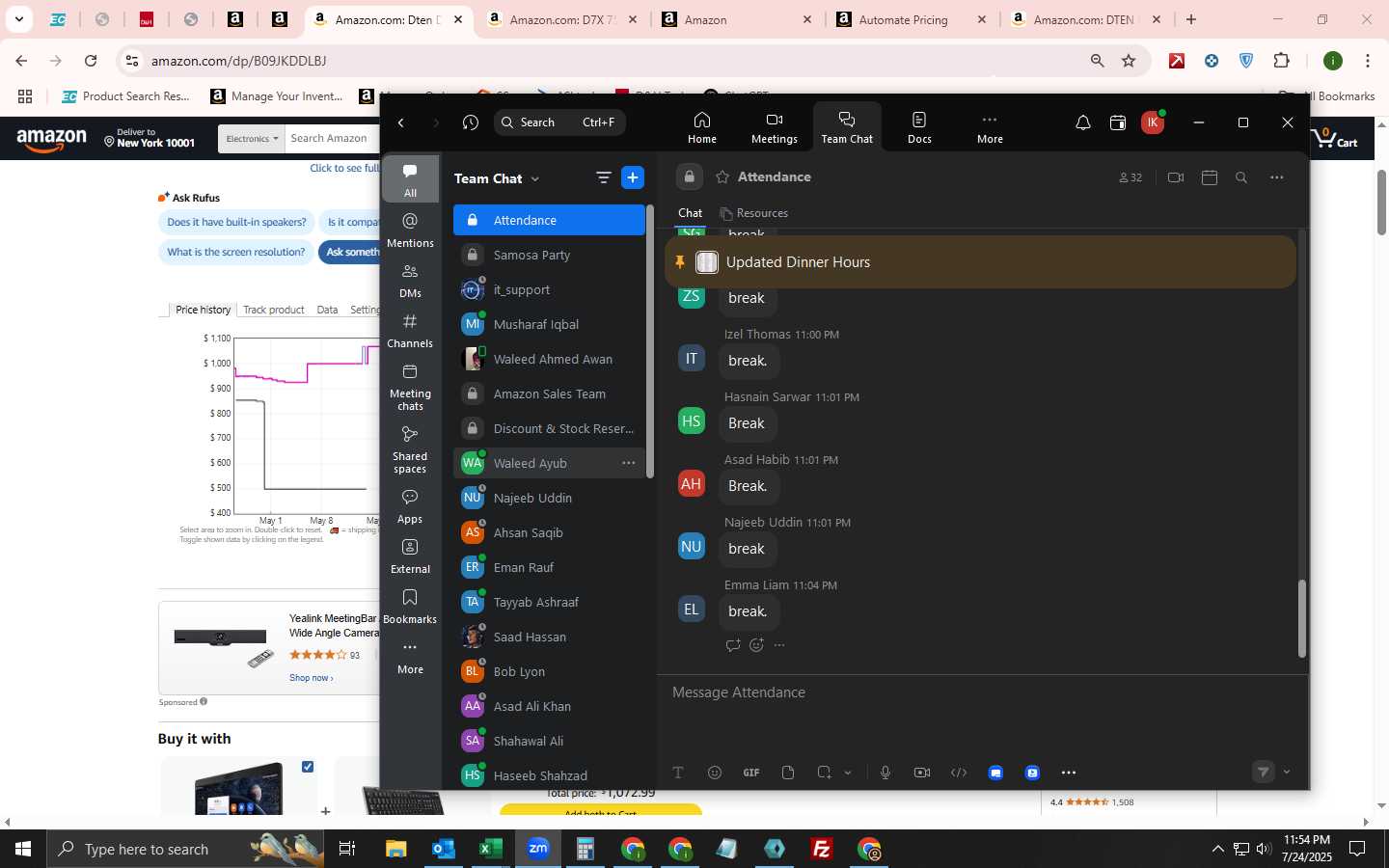
Task: Open the Electronics search category dropdown
Action: (x=252, y=138)
